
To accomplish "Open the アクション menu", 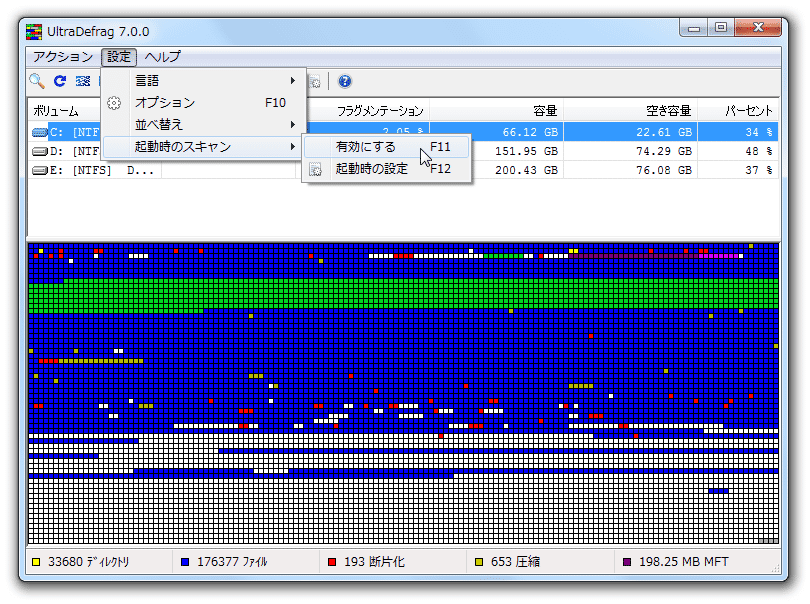I will click(x=63, y=57).
